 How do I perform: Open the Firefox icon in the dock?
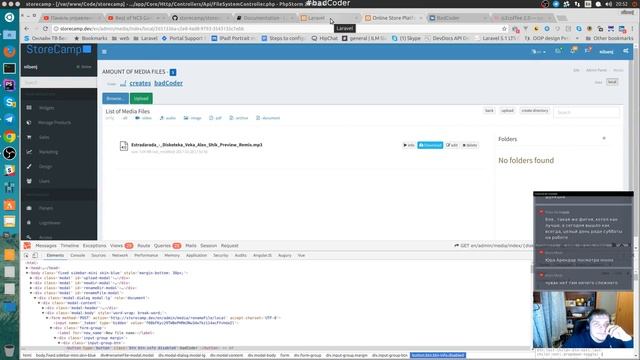9,51
